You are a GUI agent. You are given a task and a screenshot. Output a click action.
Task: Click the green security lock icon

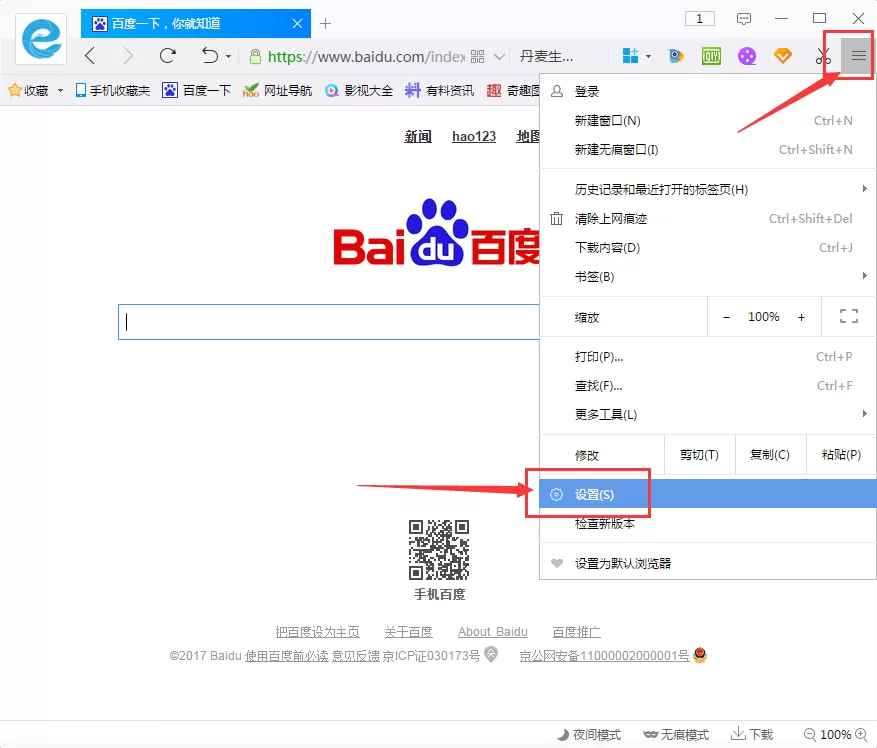[255, 57]
